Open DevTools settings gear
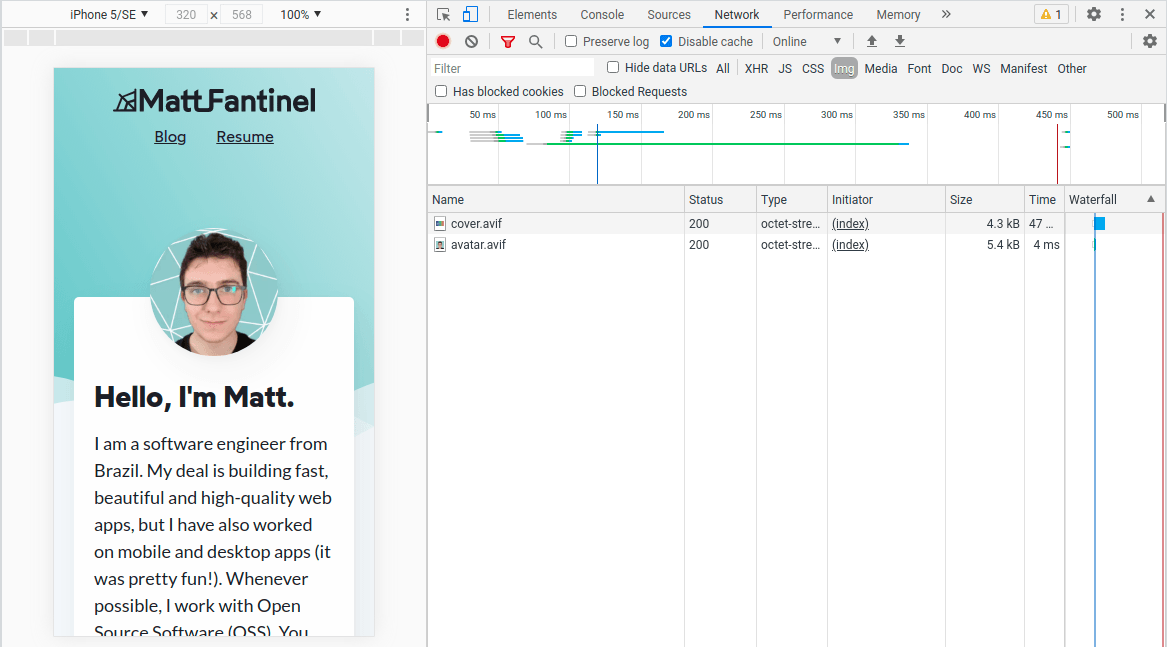 pyautogui.click(x=1093, y=14)
